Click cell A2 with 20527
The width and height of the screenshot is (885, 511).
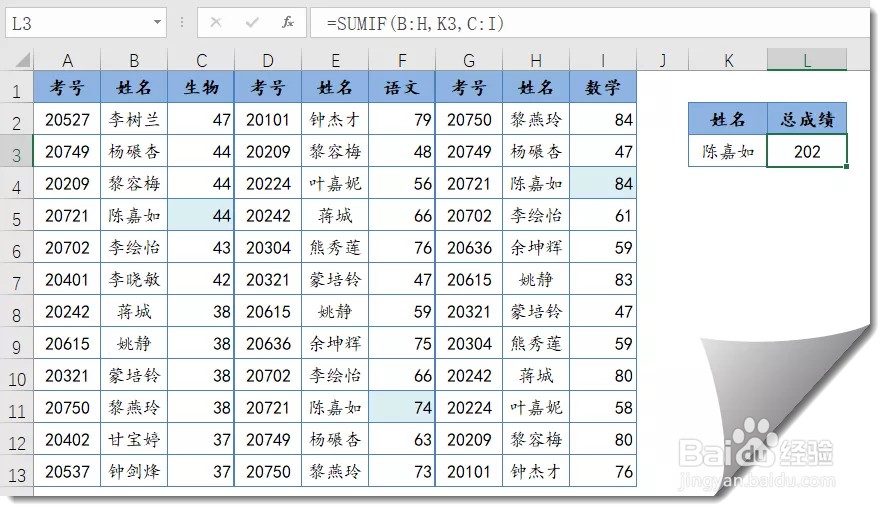67,119
